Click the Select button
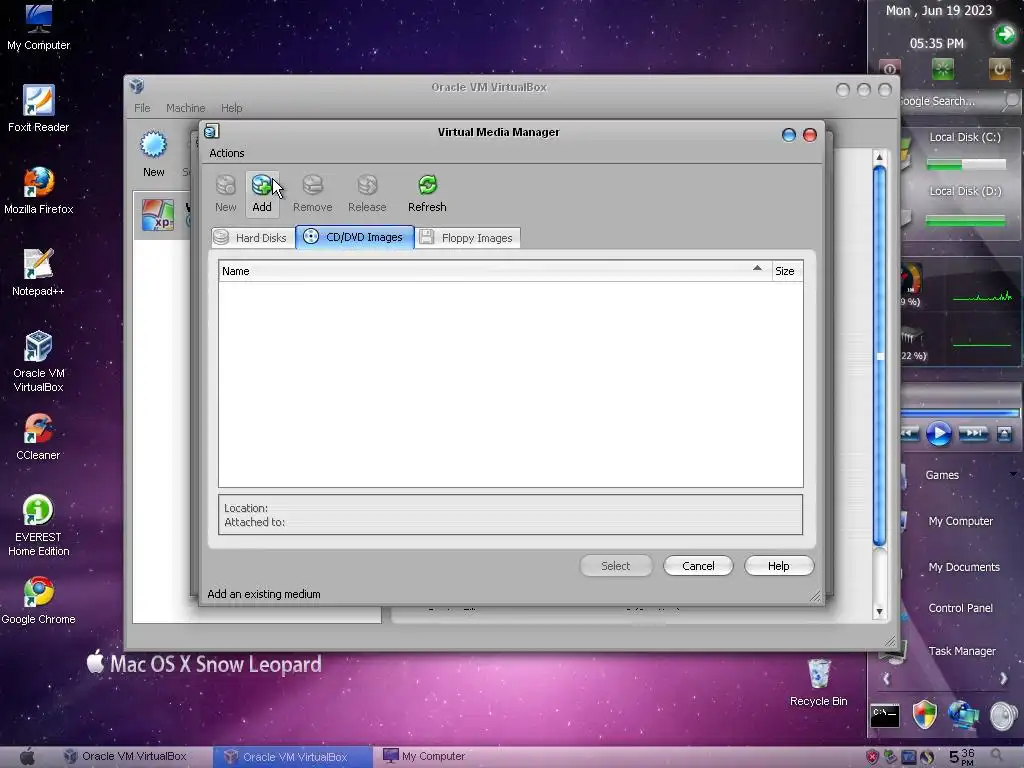The image size is (1024, 768). click(615, 566)
